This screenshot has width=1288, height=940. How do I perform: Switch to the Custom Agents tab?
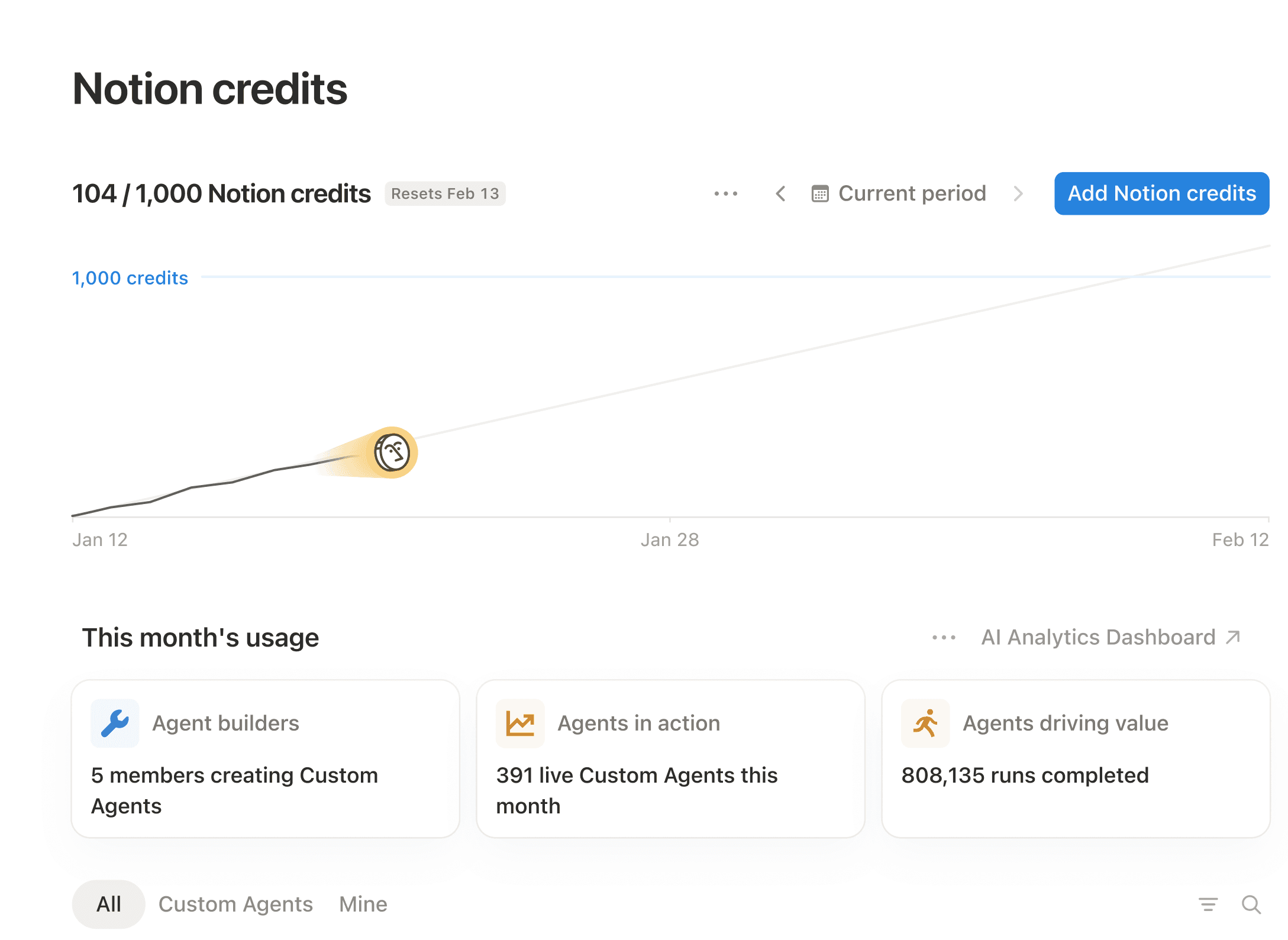pos(235,904)
